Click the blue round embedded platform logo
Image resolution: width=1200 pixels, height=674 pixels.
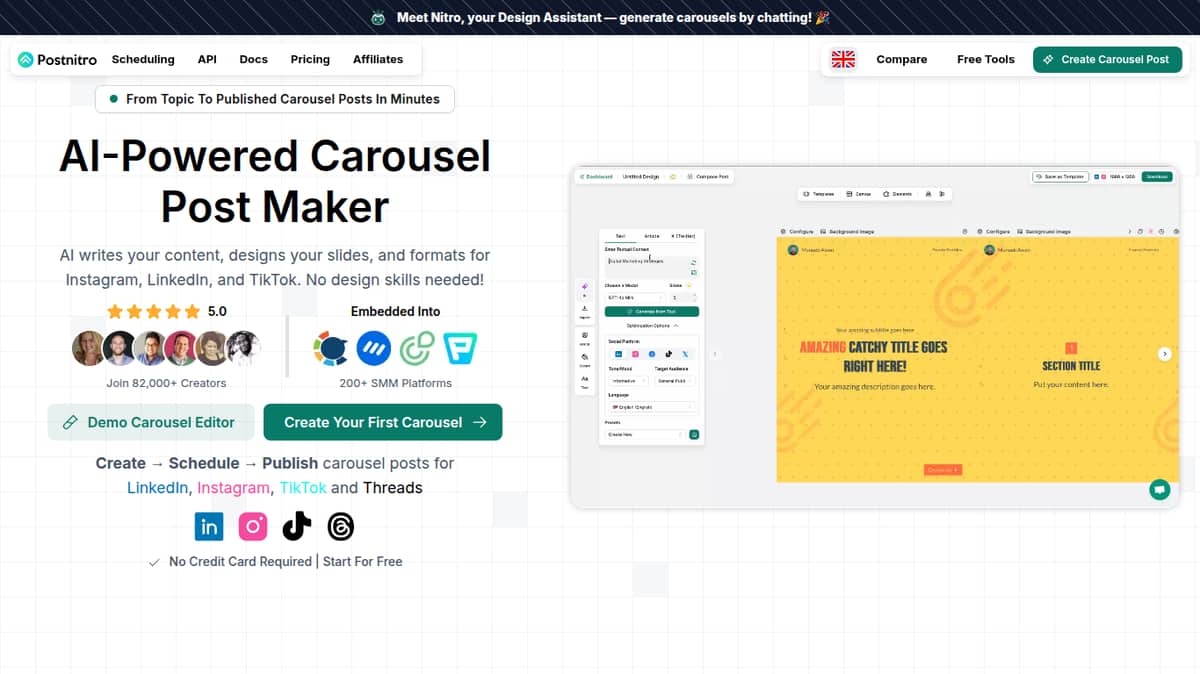[x=373, y=347]
